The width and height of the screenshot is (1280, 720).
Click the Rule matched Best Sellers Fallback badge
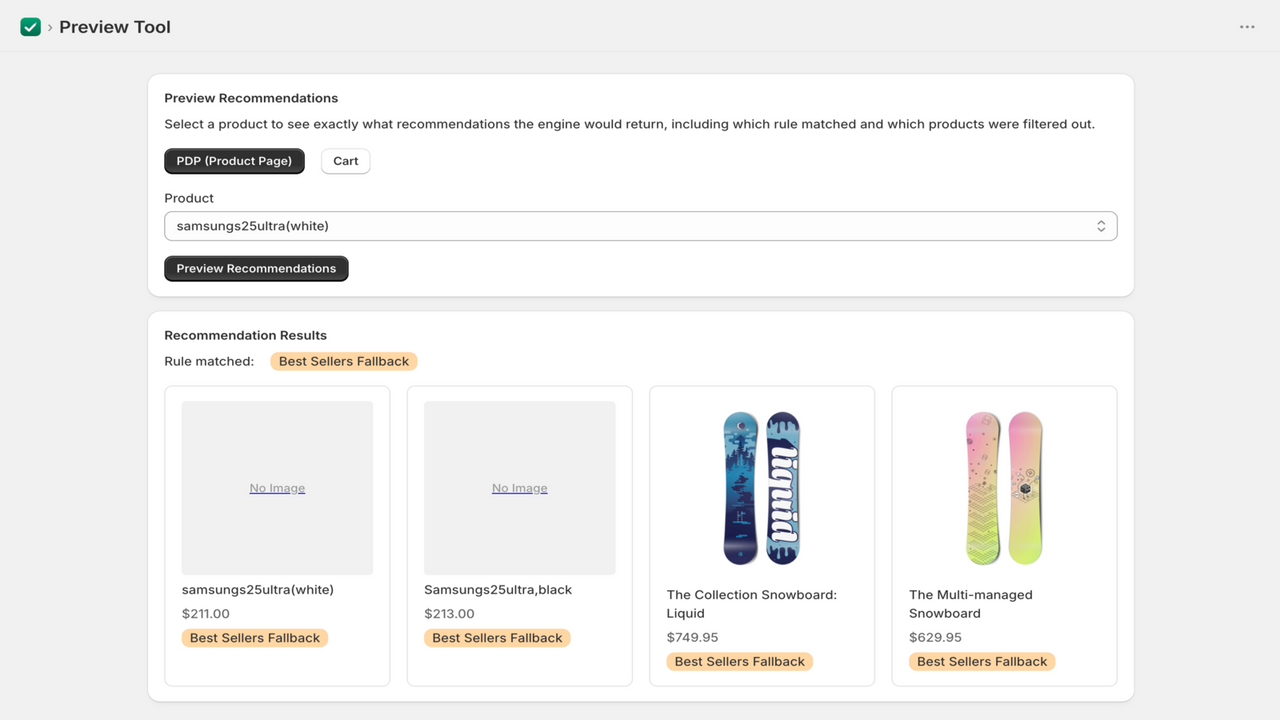pos(344,361)
